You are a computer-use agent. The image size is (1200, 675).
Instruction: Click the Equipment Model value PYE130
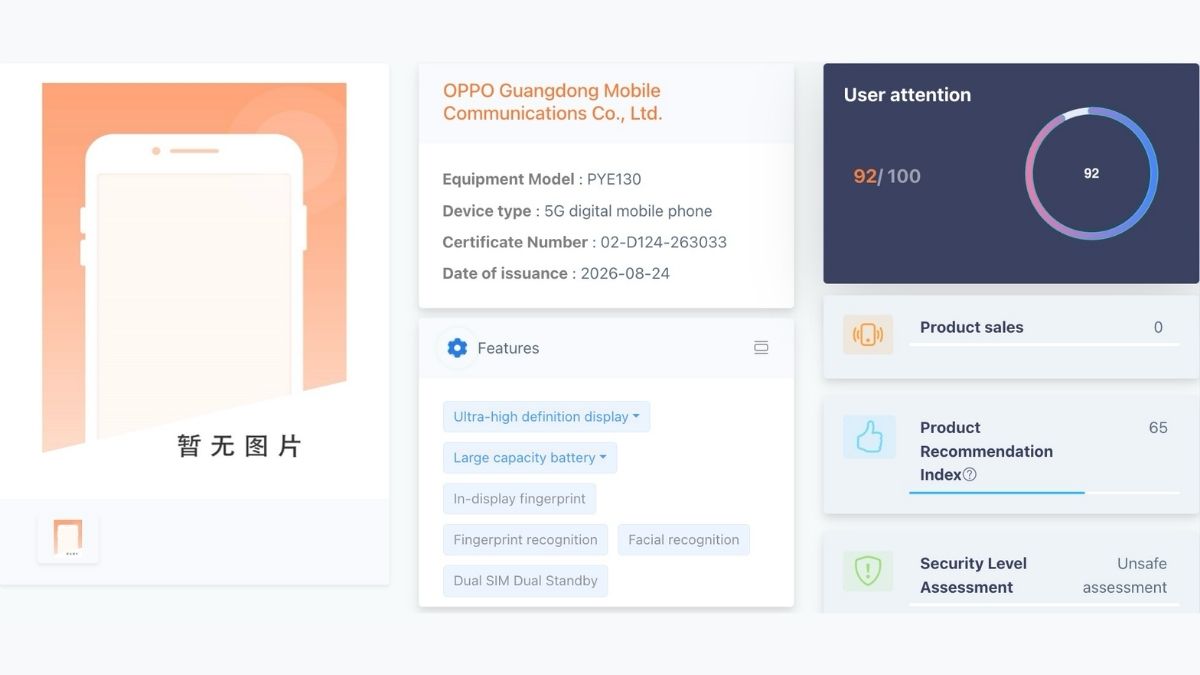(614, 180)
